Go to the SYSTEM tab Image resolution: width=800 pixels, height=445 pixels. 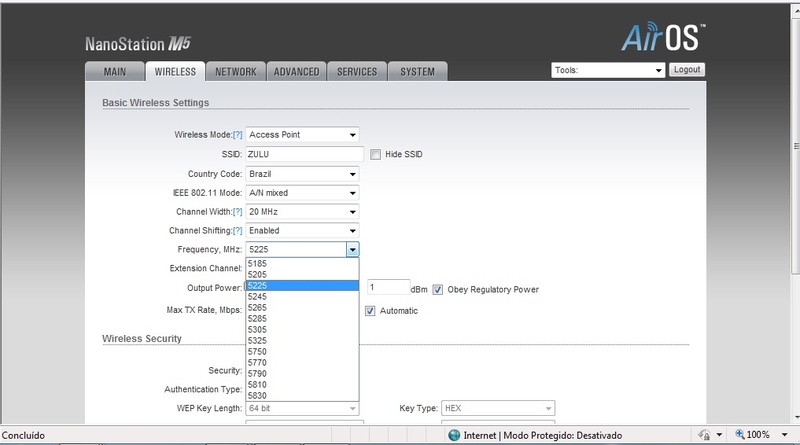click(417, 72)
